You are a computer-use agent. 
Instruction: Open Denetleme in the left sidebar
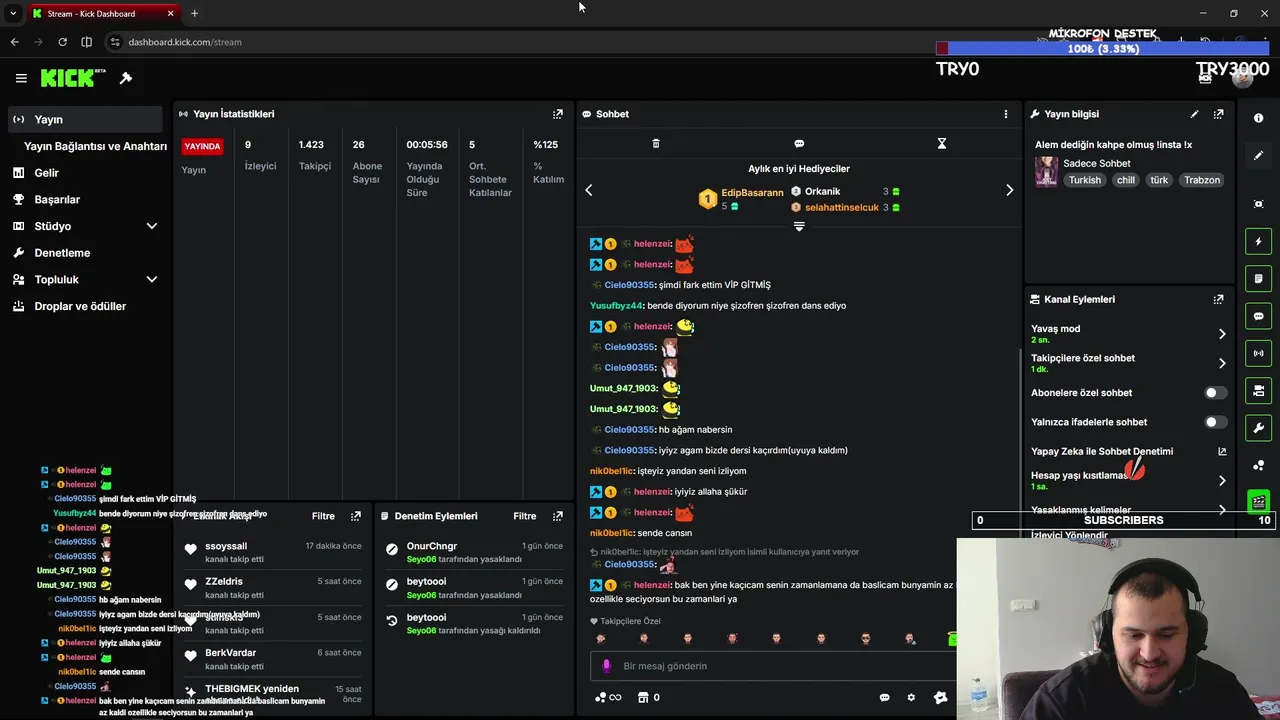62,253
